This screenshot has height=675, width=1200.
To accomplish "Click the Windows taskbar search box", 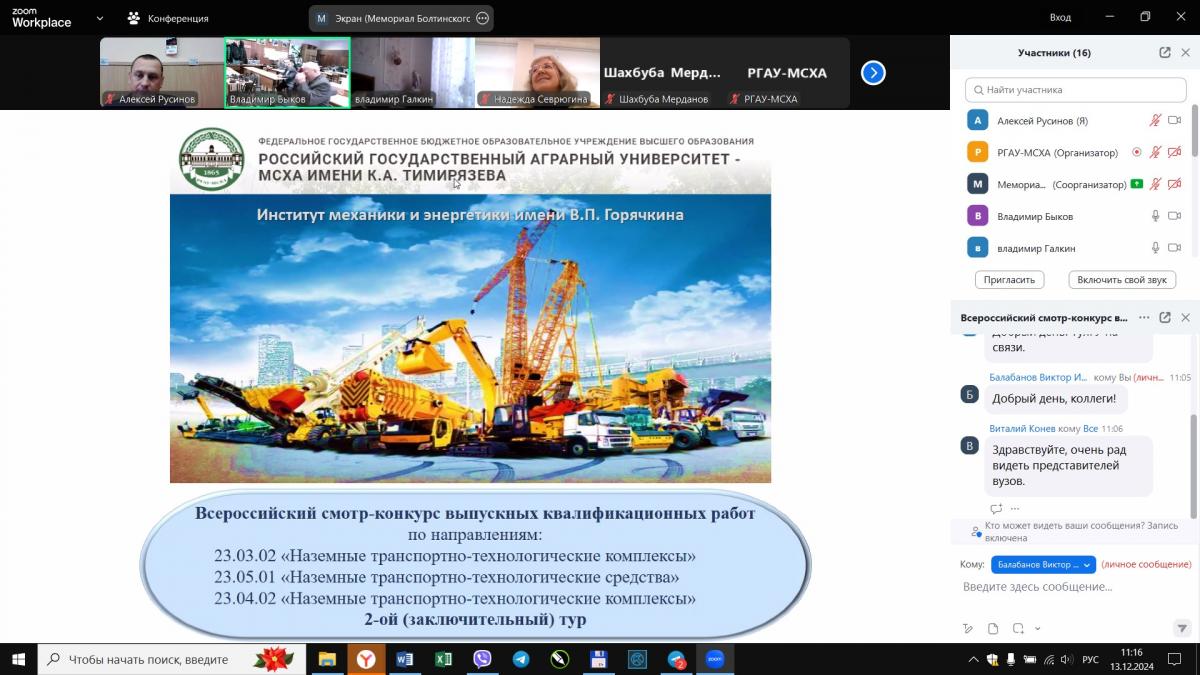I will (x=170, y=660).
